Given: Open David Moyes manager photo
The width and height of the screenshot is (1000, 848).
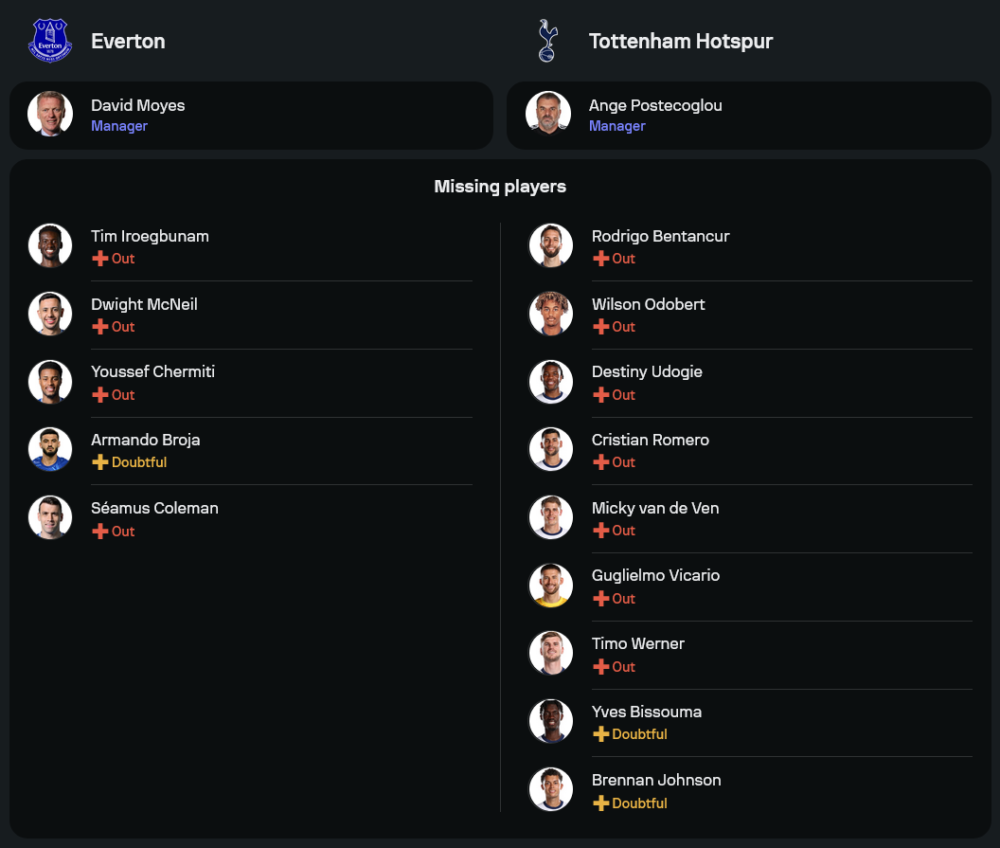Looking at the screenshot, I should (50, 115).
